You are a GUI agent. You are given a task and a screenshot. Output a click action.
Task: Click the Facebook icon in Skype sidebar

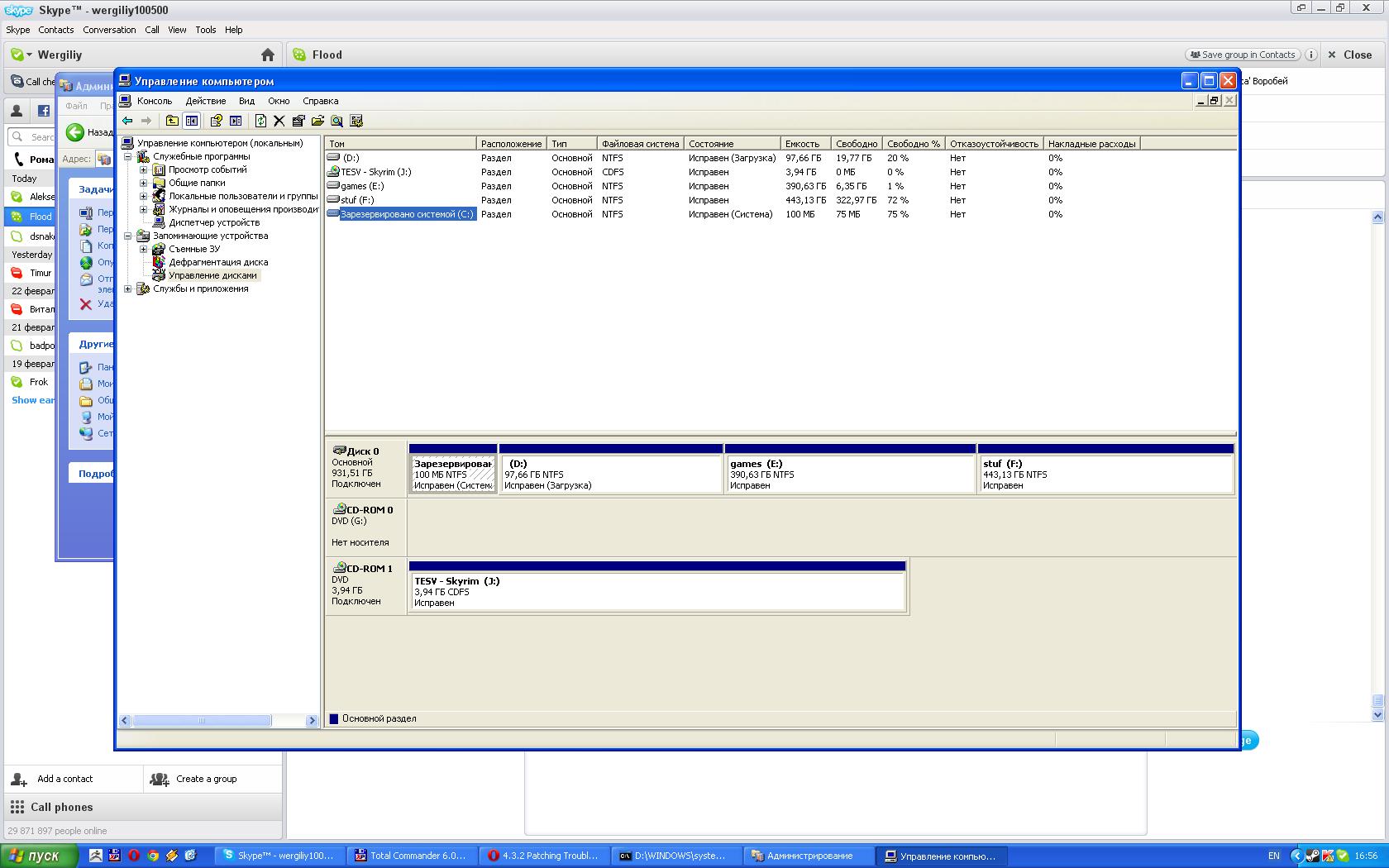pos(43,111)
